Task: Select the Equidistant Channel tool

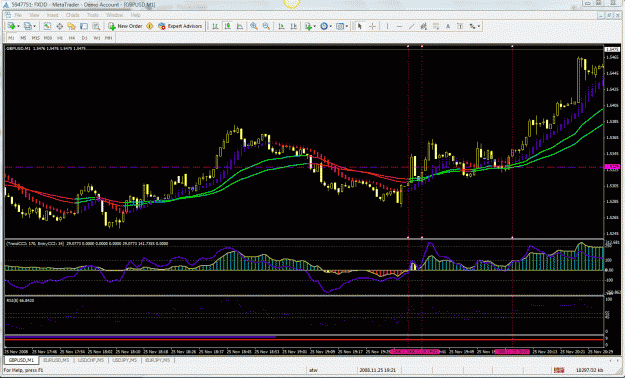Action: click(423, 26)
